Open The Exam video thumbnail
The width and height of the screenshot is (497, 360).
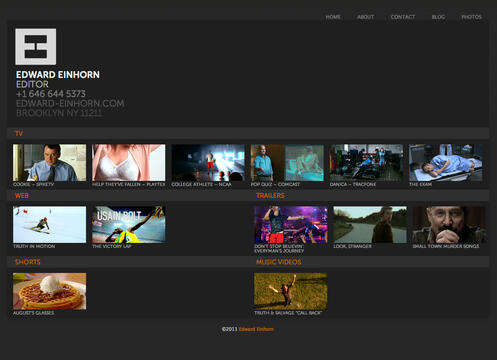pyautogui.click(x=446, y=163)
